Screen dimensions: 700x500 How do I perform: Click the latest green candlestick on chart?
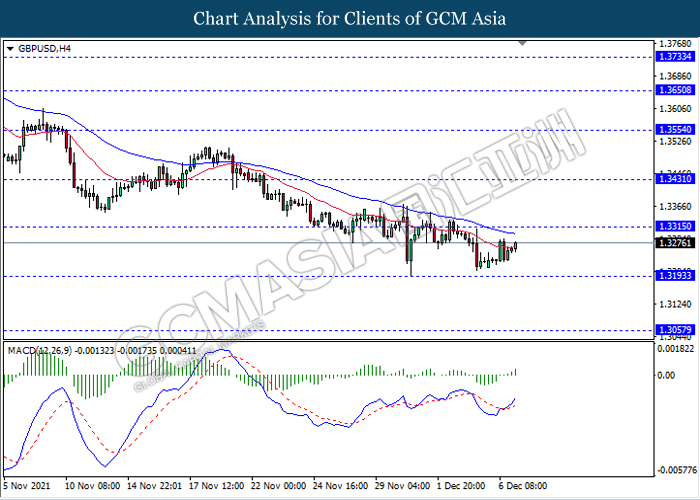tap(516, 246)
